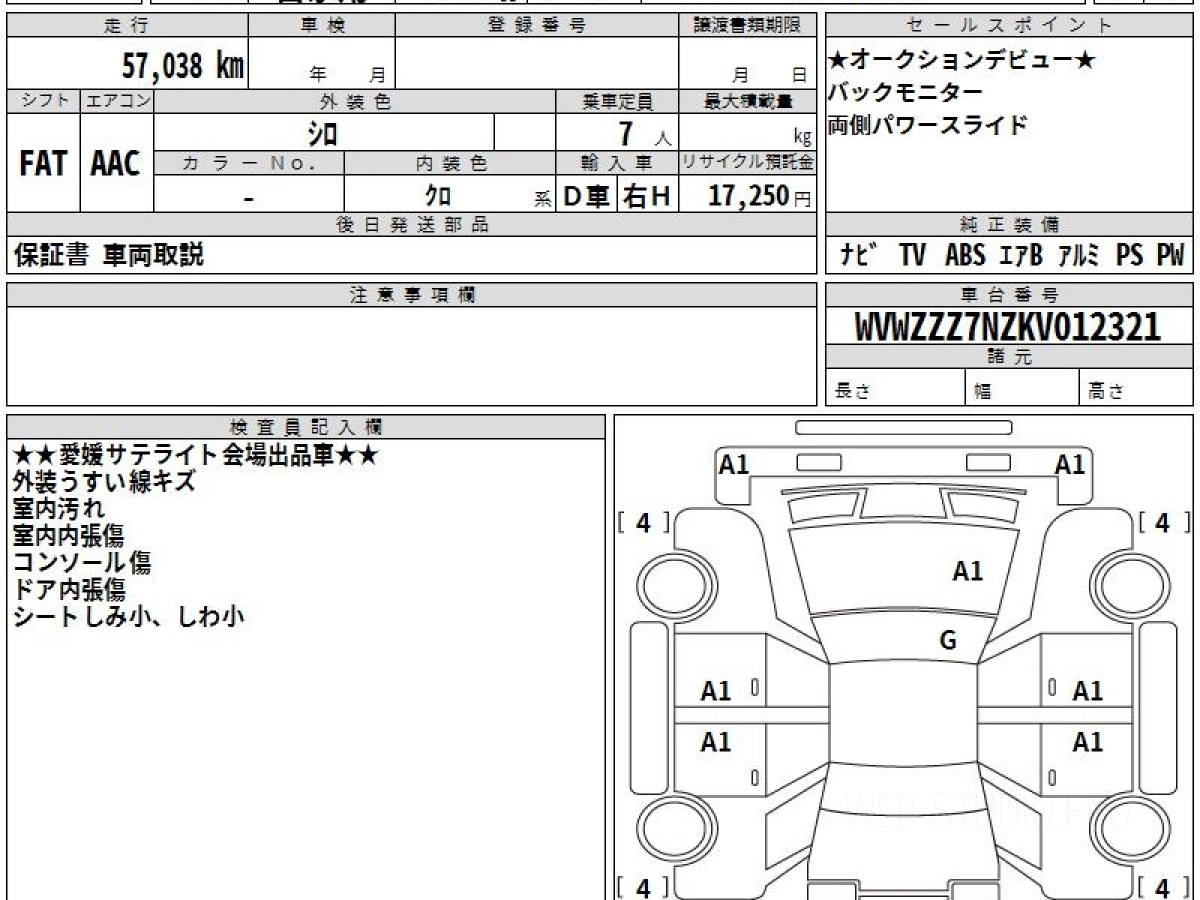Click the セールスポイント header
This screenshot has width=1200, height=900.
(1009, 26)
